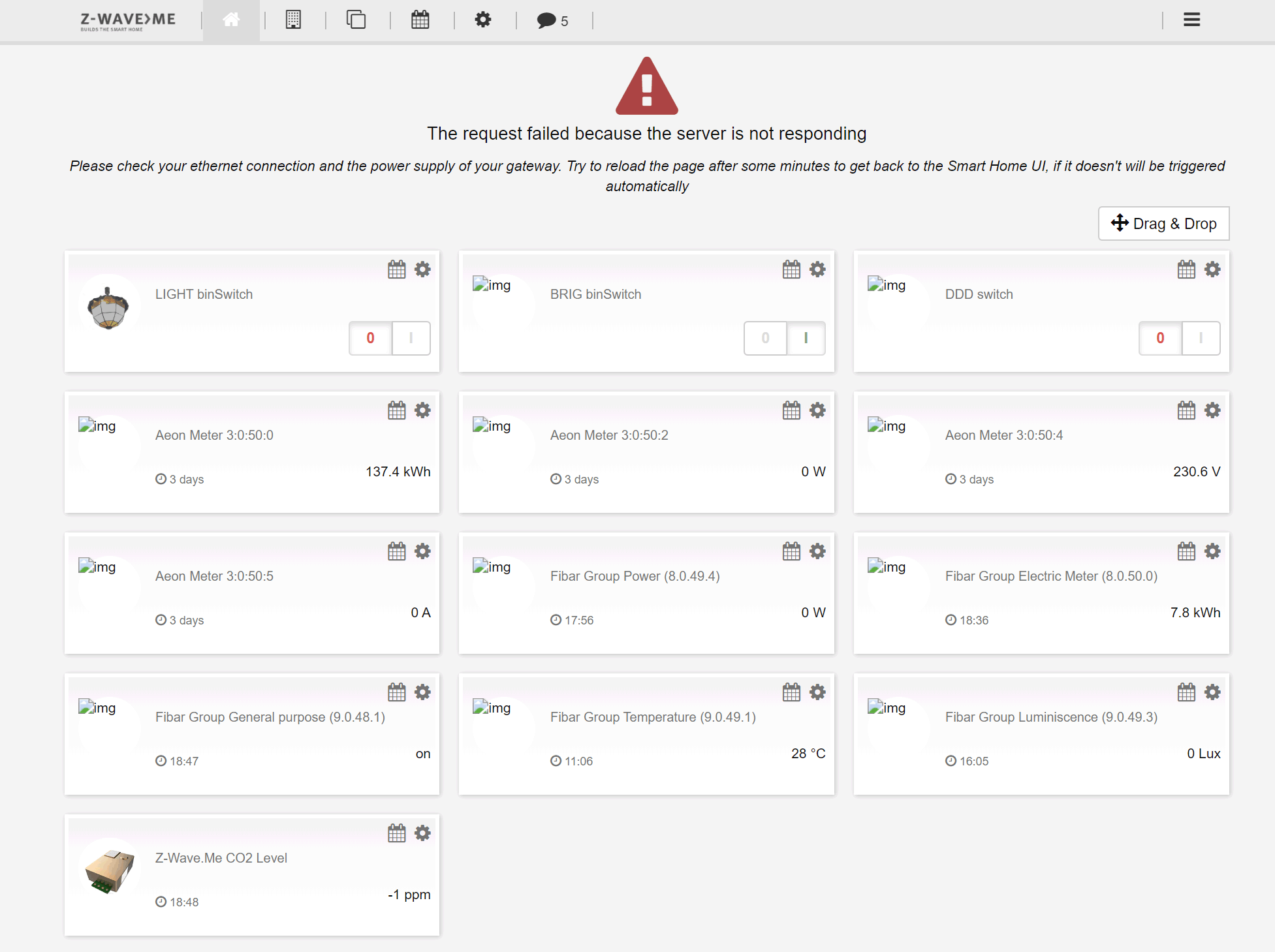Open settings gear for BRIG binSwitch
The width and height of the screenshot is (1275, 952).
[817, 269]
